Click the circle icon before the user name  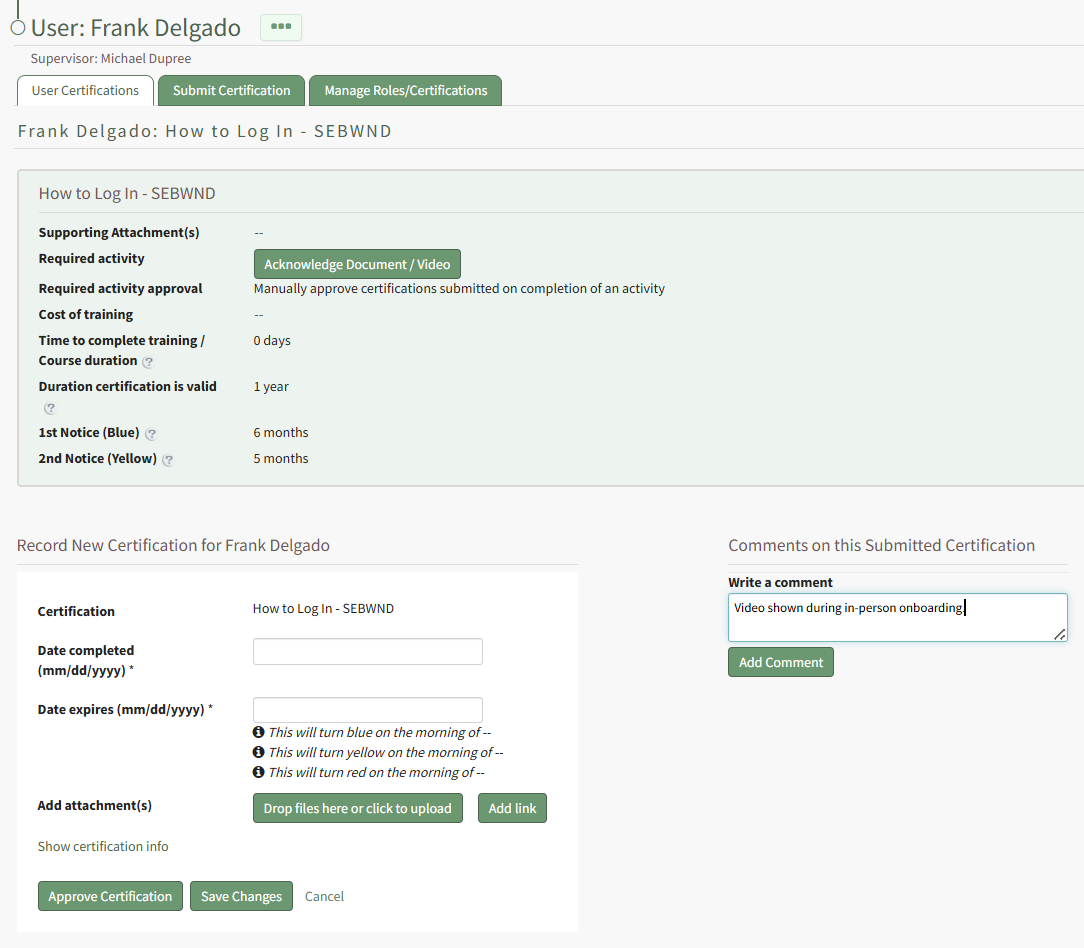coord(17,28)
